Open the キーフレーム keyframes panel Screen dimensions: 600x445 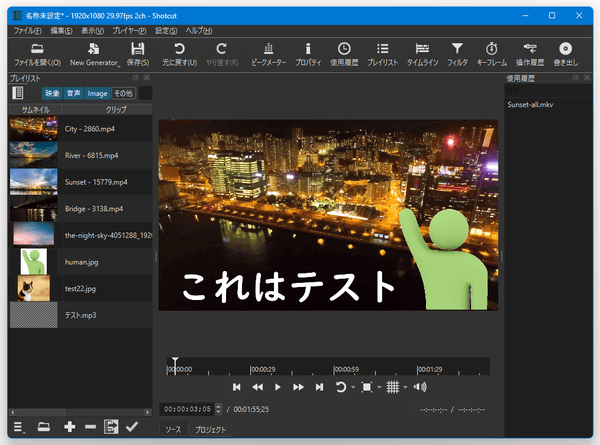[x=492, y=54]
